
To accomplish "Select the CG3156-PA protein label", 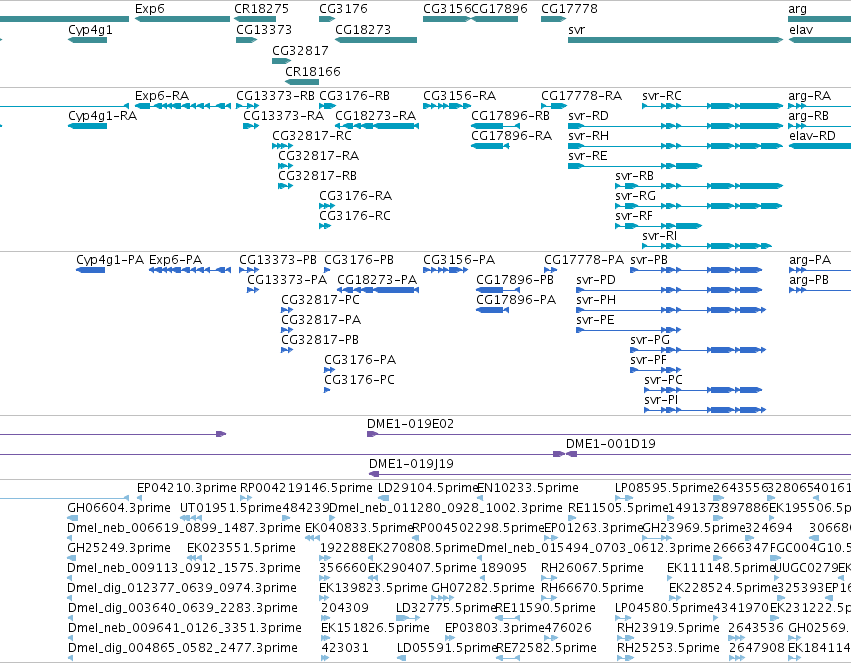I will [459, 260].
